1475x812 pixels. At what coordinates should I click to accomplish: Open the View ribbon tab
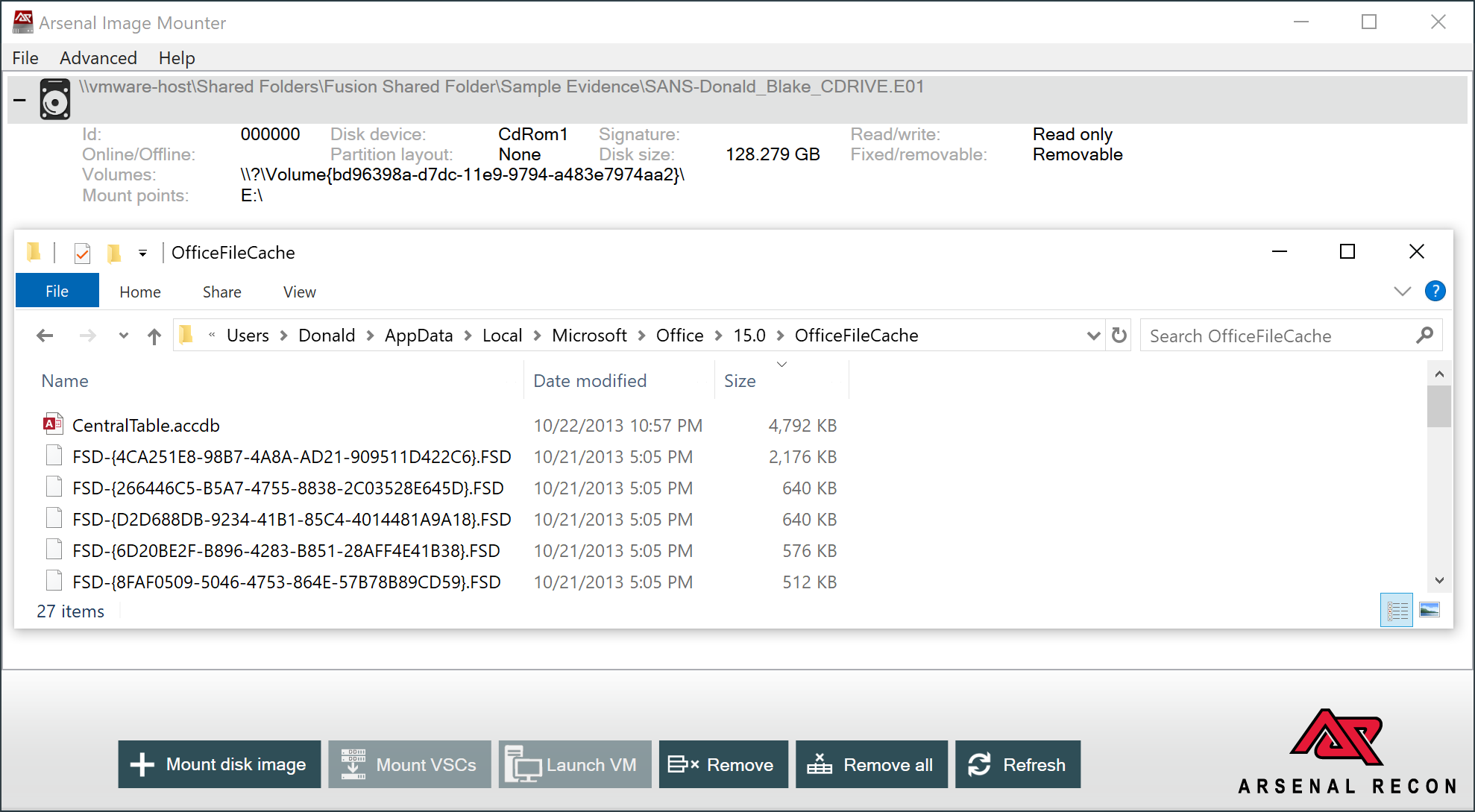(x=299, y=292)
